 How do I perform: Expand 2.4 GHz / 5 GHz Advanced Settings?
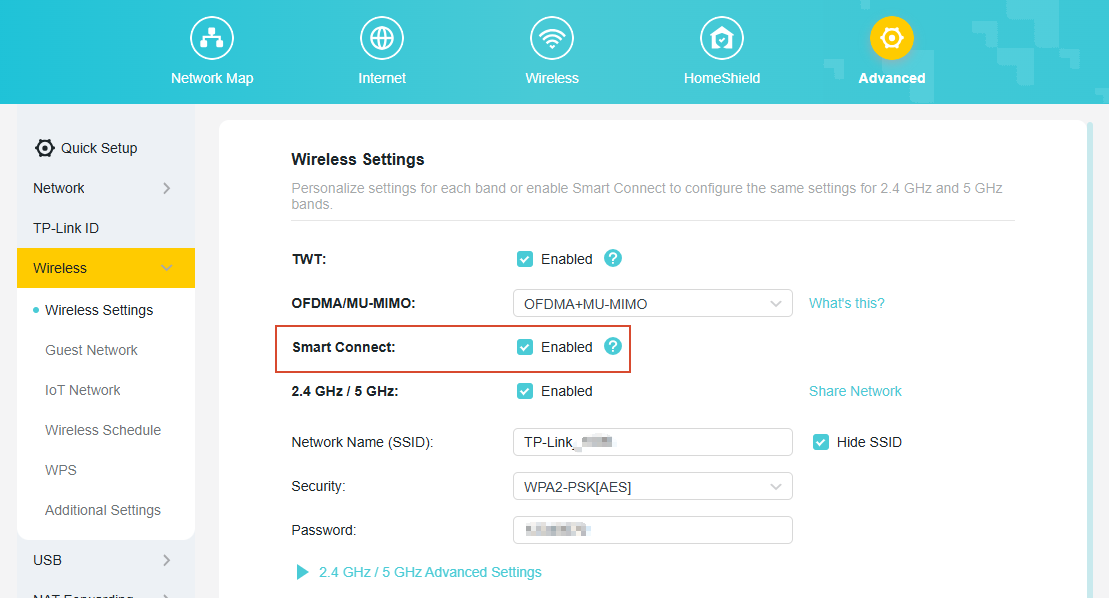431,571
